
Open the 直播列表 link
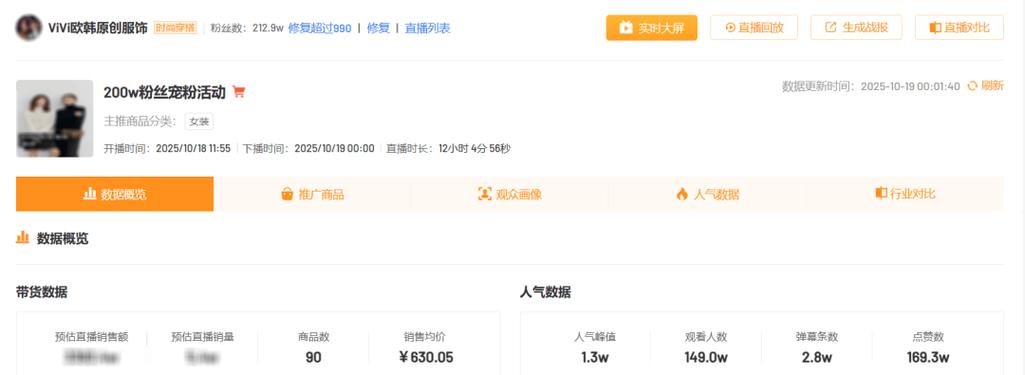[x=428, y=28]
